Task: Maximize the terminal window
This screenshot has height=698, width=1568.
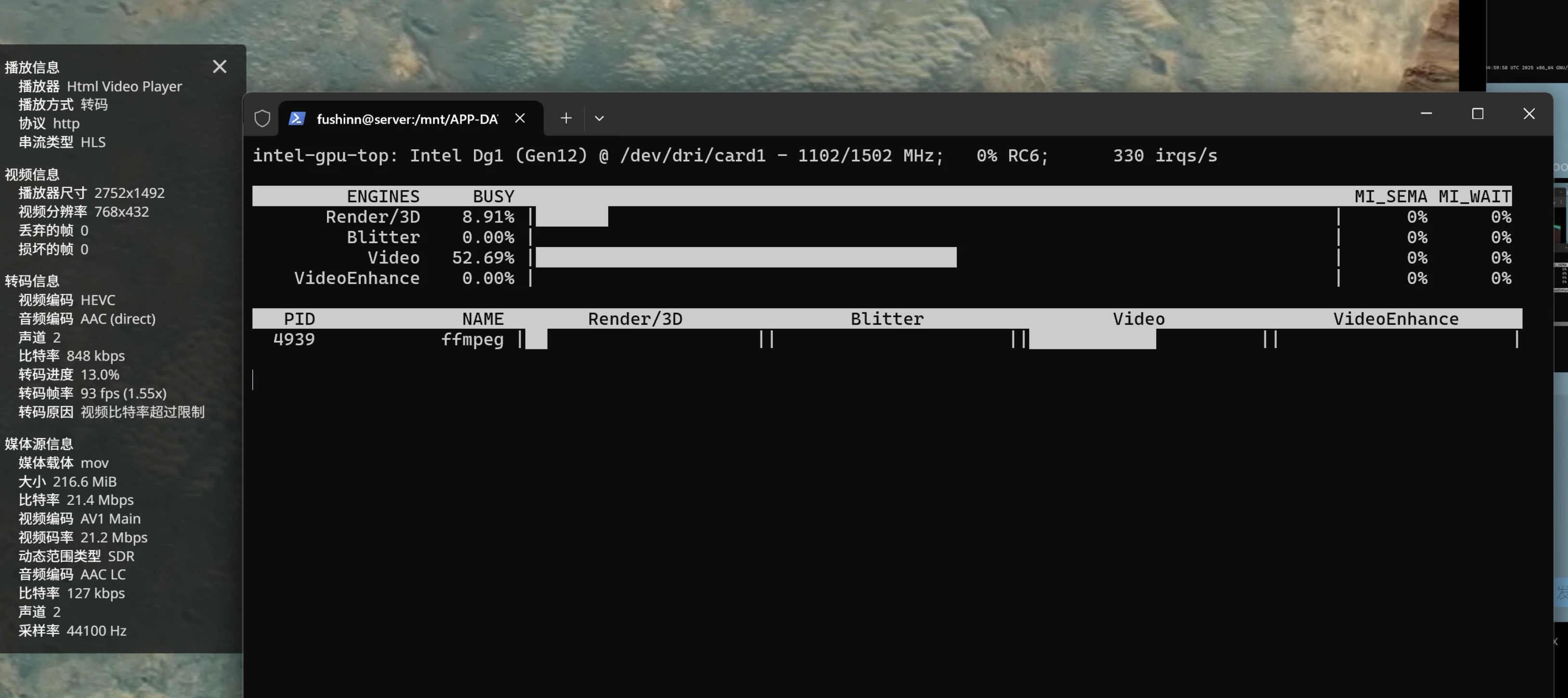Action: (1477, 114)
